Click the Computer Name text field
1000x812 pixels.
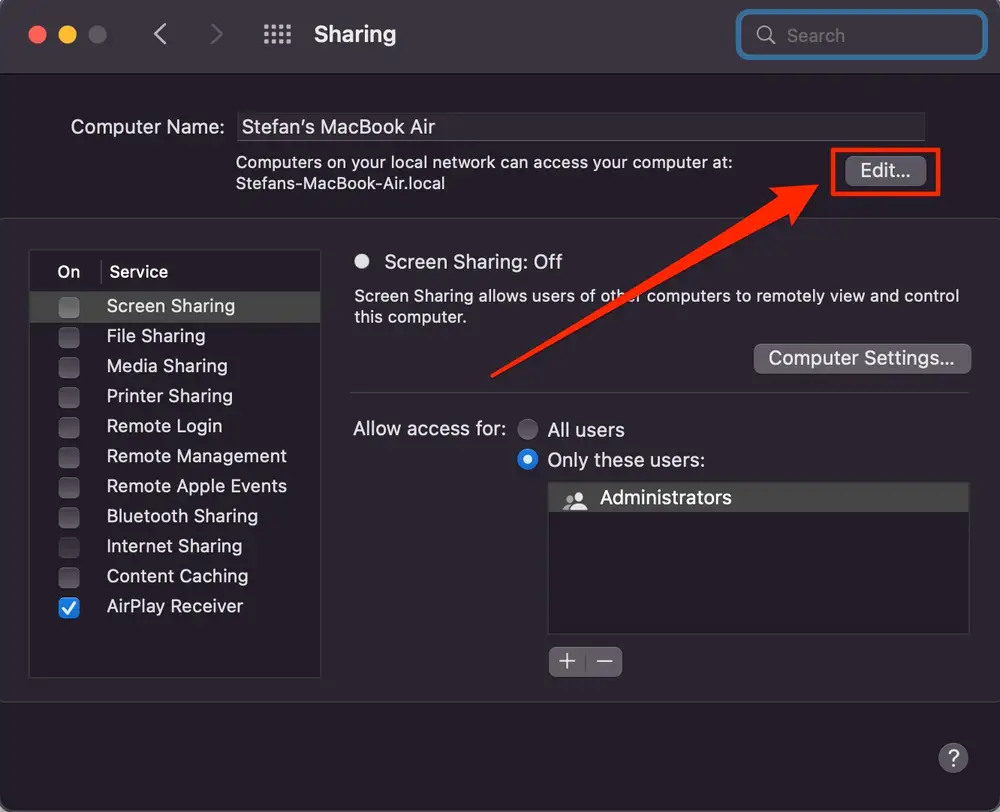[x=580, y=126]
